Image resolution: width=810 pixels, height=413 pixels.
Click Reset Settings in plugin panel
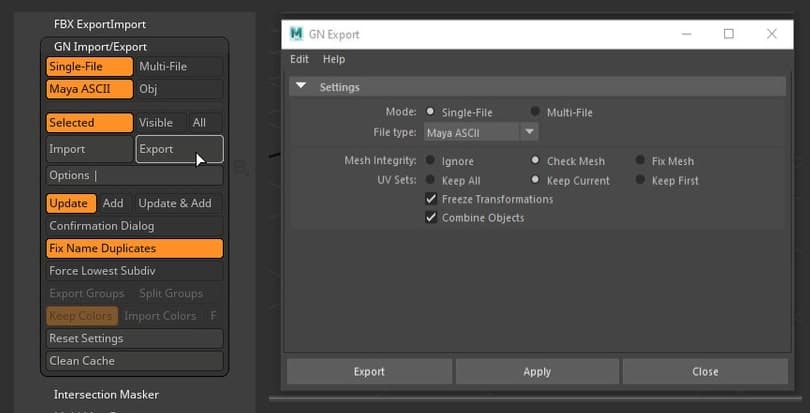click(x=134, y=338)
